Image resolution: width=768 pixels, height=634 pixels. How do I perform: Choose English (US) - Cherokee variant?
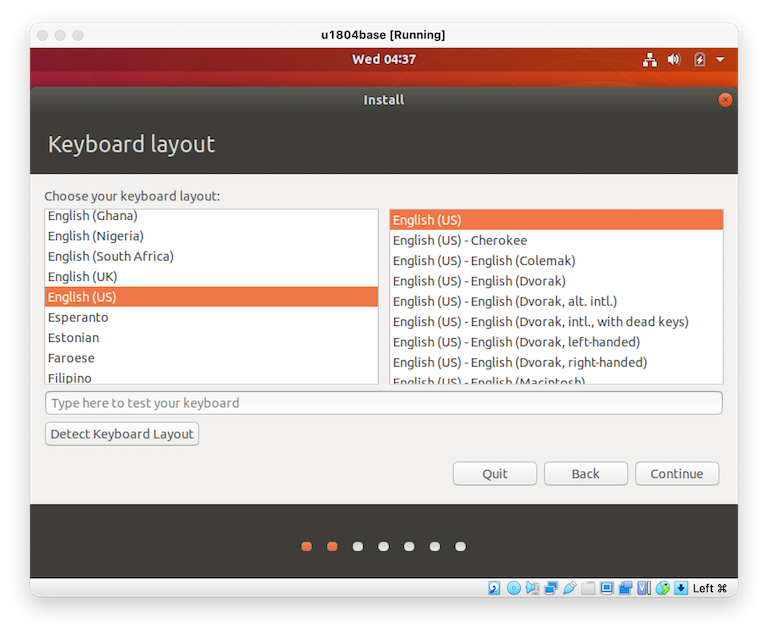pyautogui.click(x=556, y=240)
